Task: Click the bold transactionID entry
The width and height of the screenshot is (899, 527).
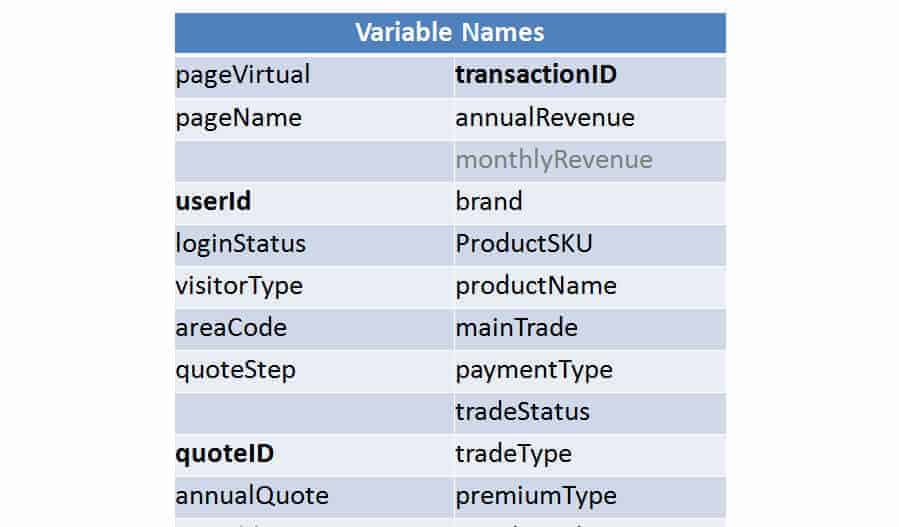Action: pos(536,75)
